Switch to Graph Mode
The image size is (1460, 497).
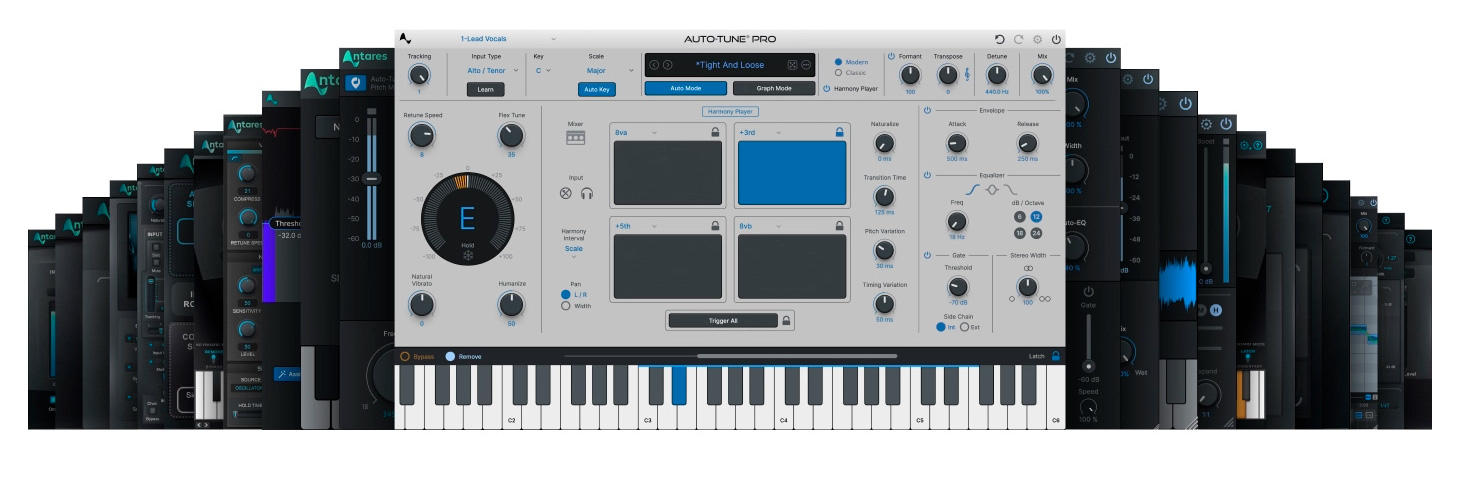click(774, 88)
